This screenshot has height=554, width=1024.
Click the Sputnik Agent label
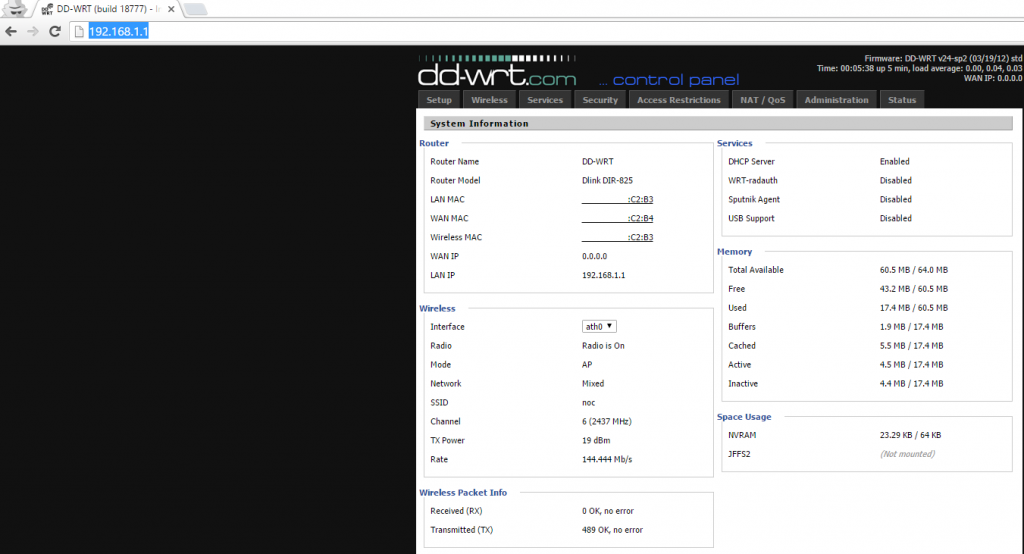tap(754, 199)
